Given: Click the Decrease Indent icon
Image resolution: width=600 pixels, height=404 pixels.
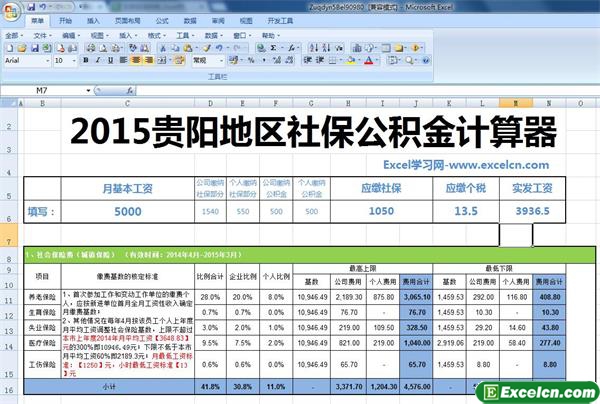Looking at the screenshot, I should click(x=307, y=60).
